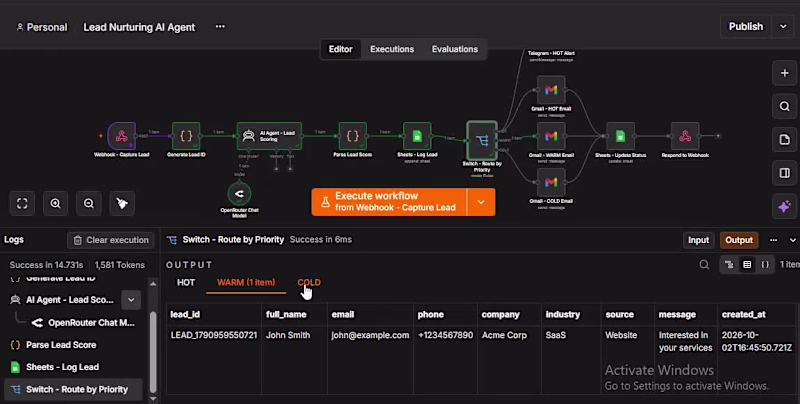Image resolution: width=800 pixels, height=404 pixels.
Task: Switch to the Editor tab
Action: [340, 49]
